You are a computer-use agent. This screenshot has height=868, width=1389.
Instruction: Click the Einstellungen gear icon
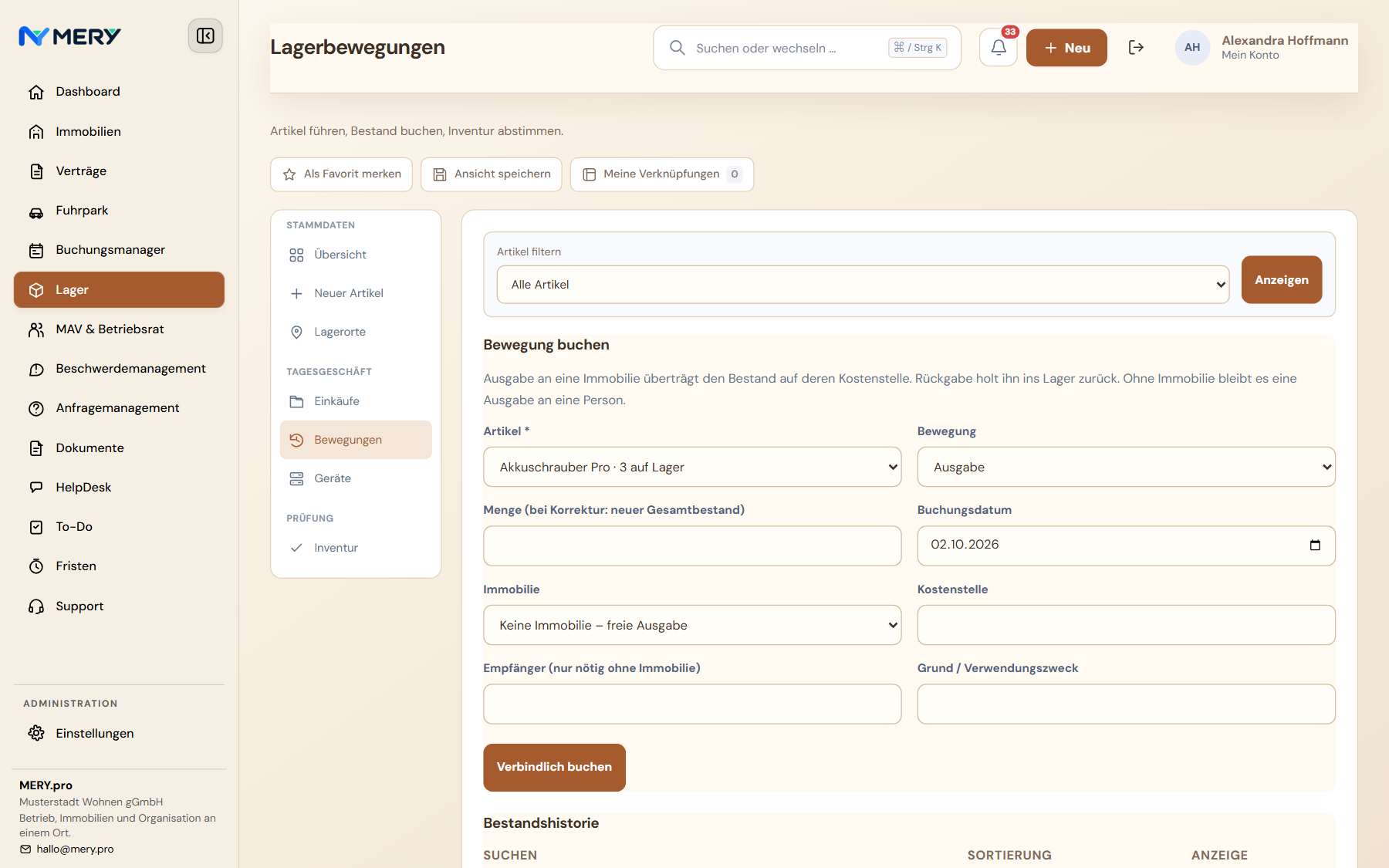pyautogui.click(x=36, y=733)
